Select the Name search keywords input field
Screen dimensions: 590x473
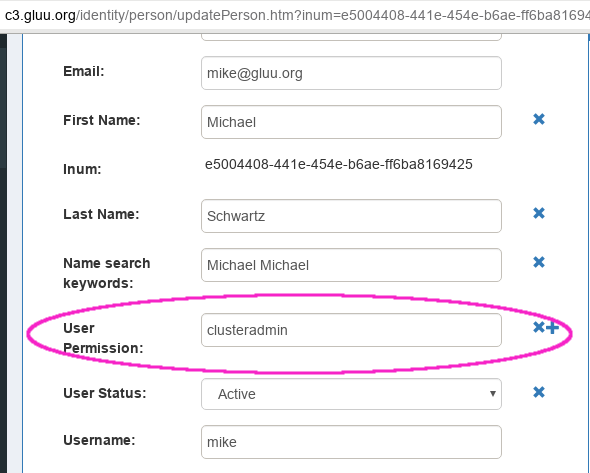point(351,265)
